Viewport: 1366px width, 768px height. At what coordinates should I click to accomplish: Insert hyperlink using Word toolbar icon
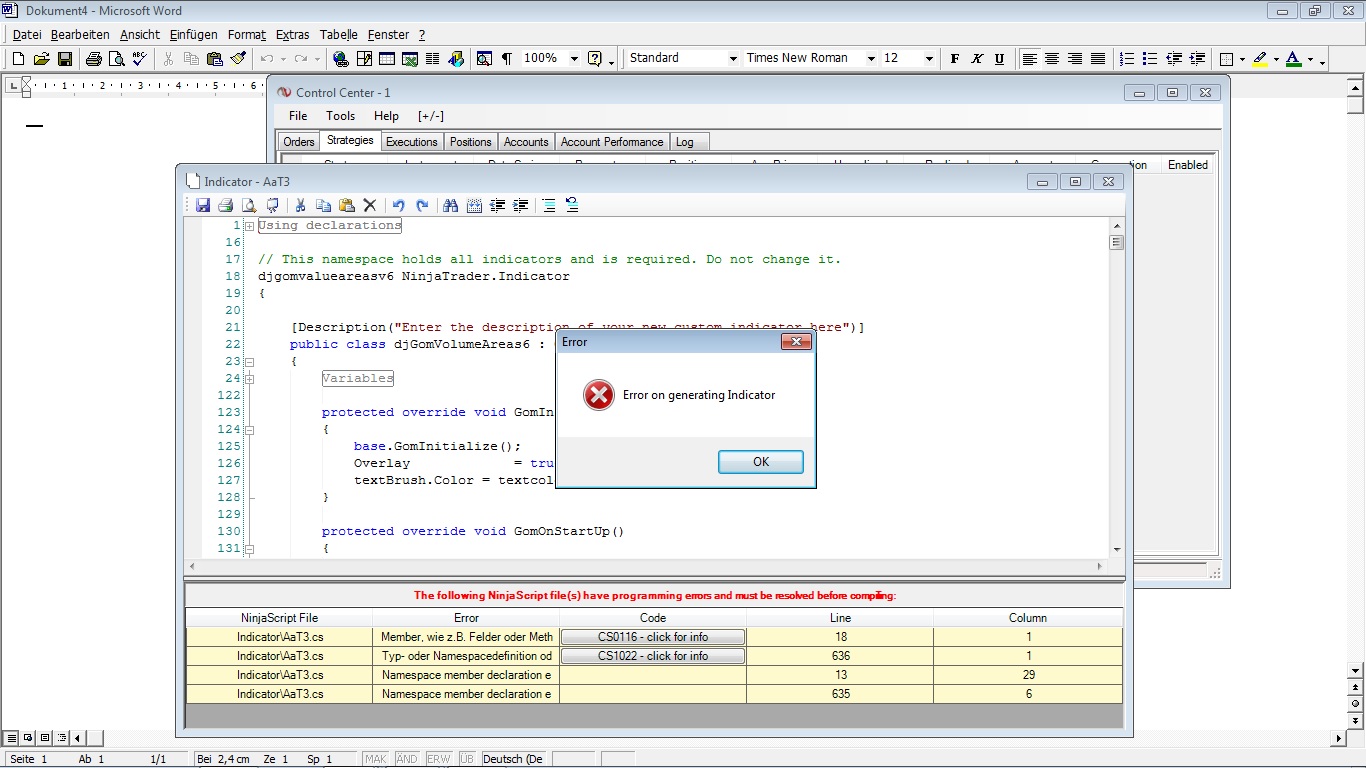point(341,59)
